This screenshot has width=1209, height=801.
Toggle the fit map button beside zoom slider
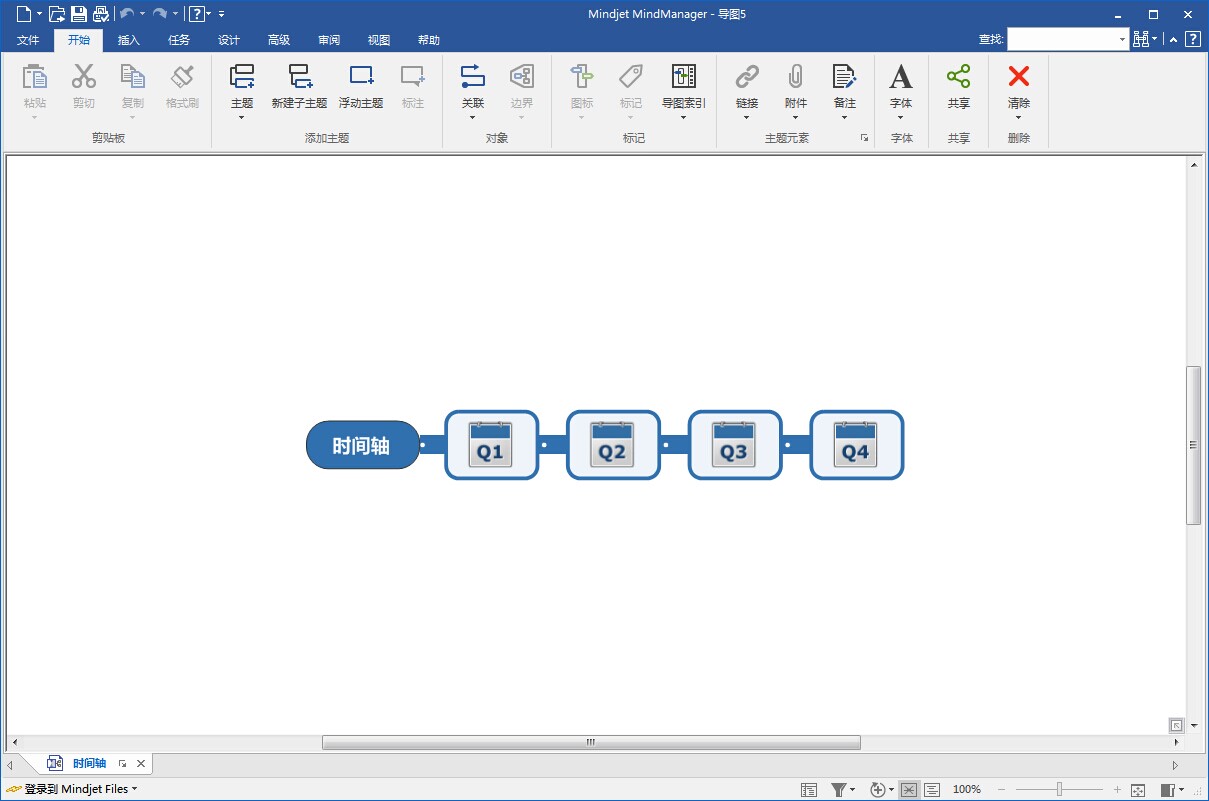click(x=1138, y=789)
